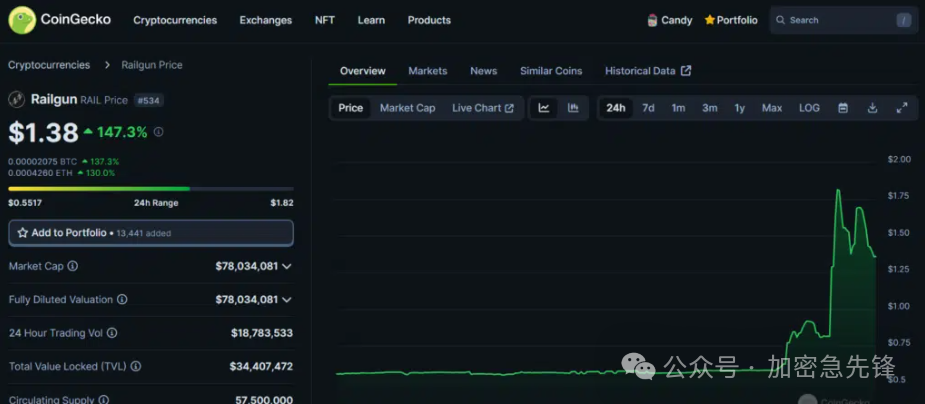Expand chart to fullscreen

[x=902, y=108]
